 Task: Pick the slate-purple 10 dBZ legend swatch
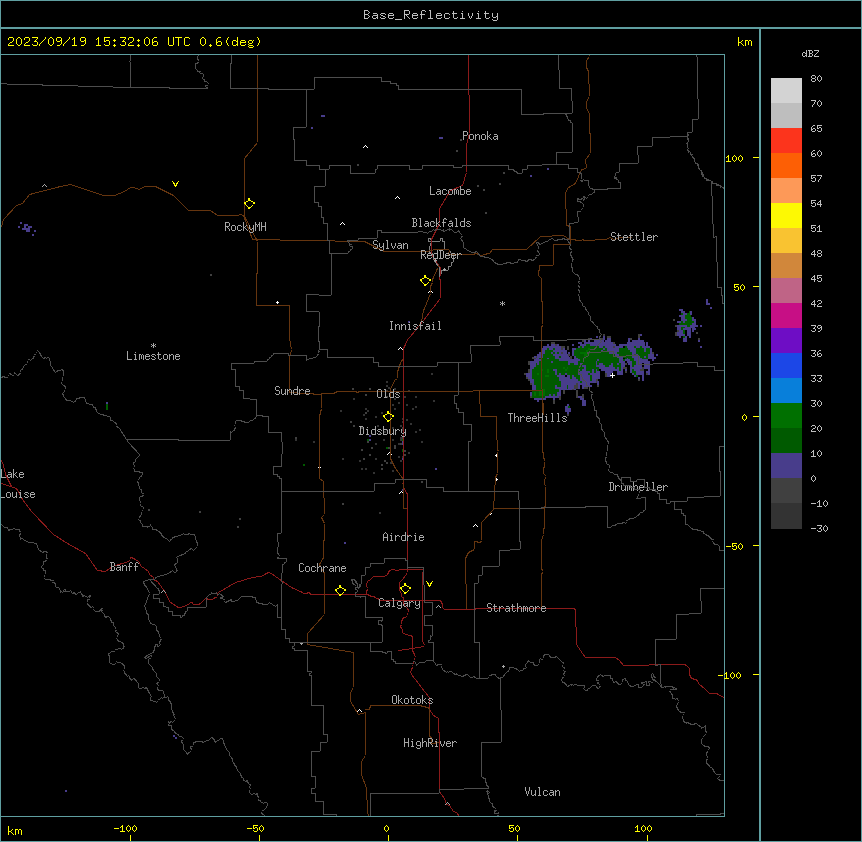point(786,466)
